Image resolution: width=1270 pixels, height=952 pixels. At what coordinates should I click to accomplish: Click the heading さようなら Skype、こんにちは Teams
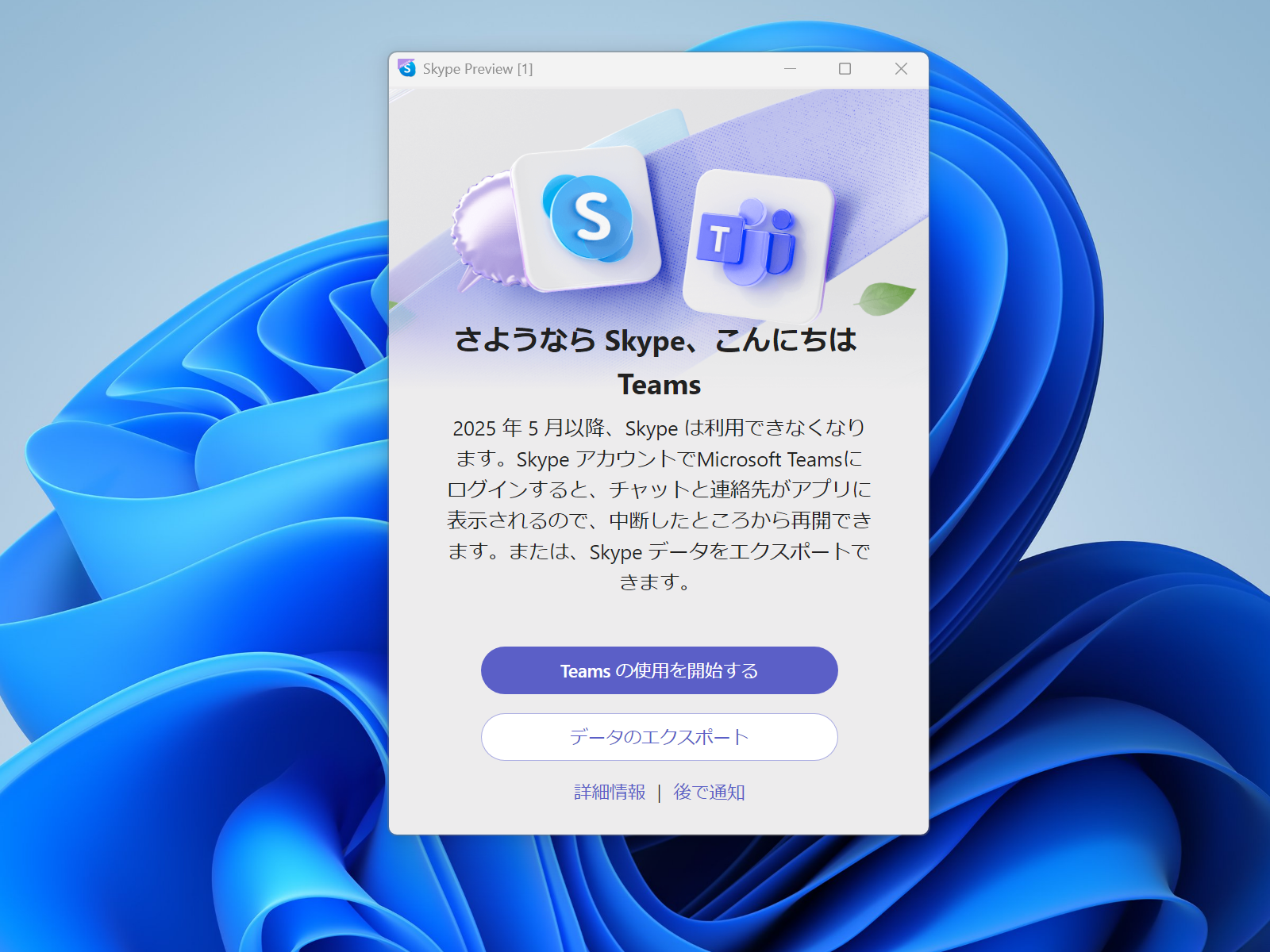(x=658, y=363)
